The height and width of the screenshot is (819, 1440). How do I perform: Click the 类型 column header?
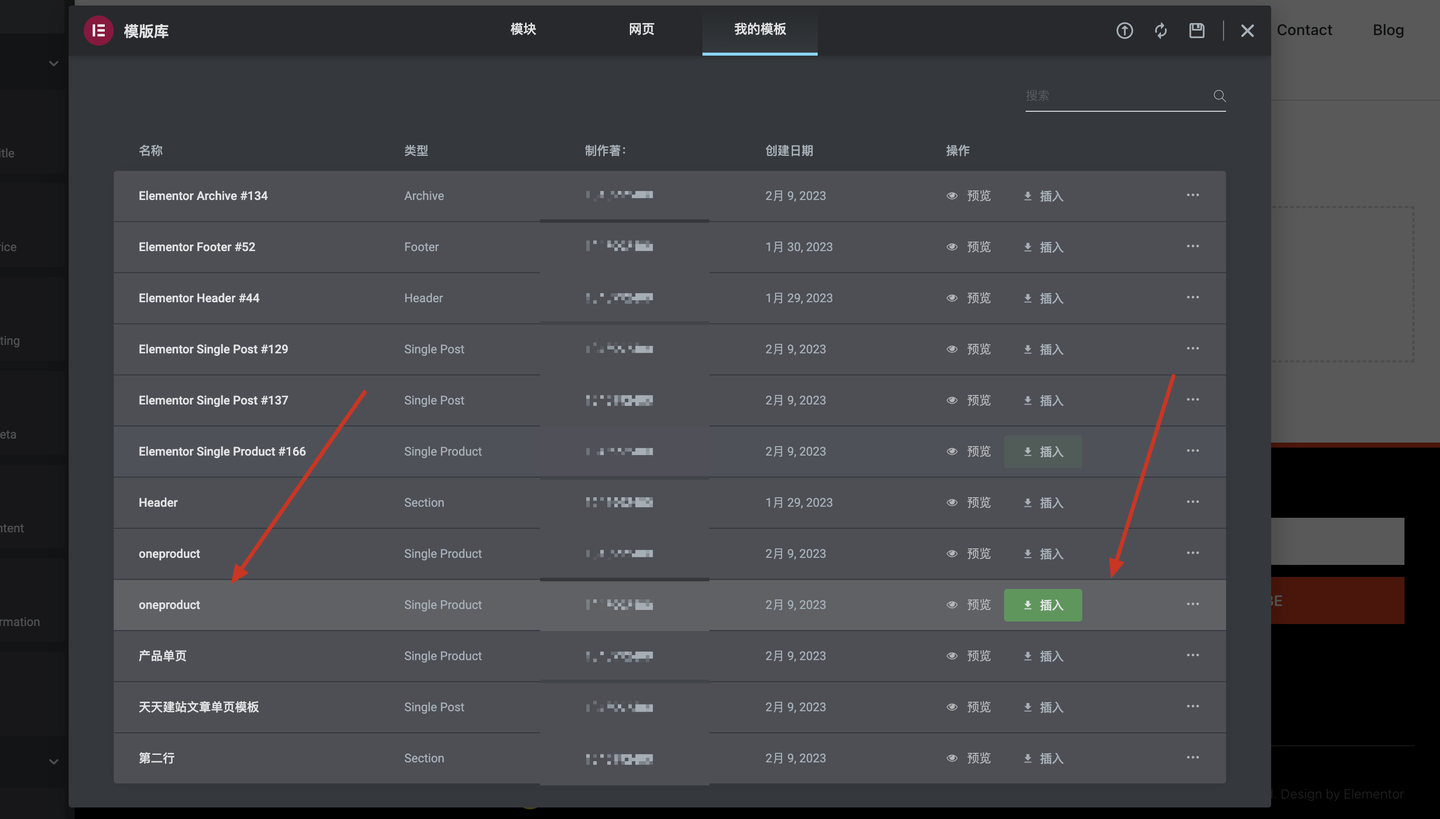click(x=416, y=151)
